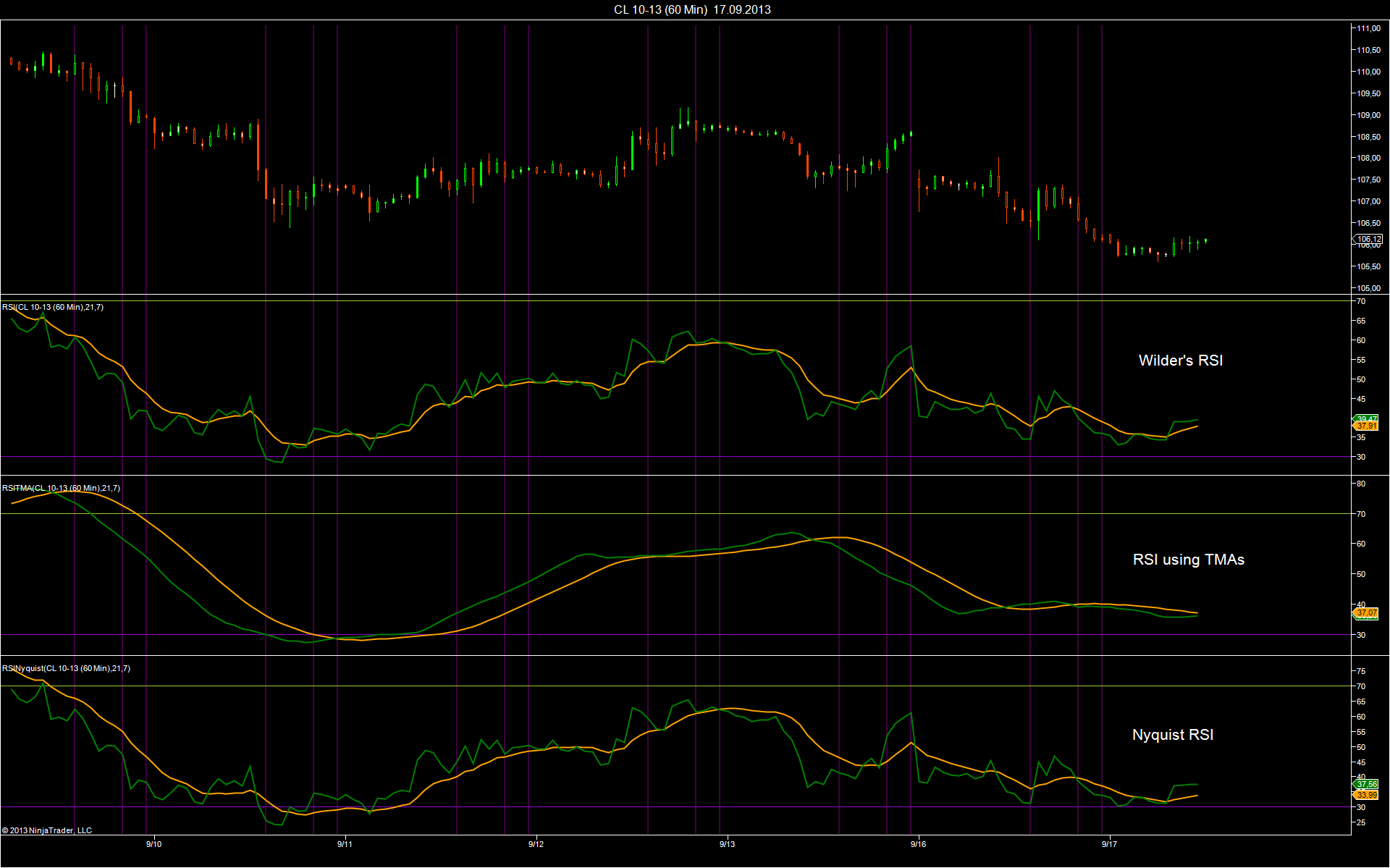Screen dimensions: 1390x868
Task: Click the 9/11 date label on time axis
Action: point(345,844)
